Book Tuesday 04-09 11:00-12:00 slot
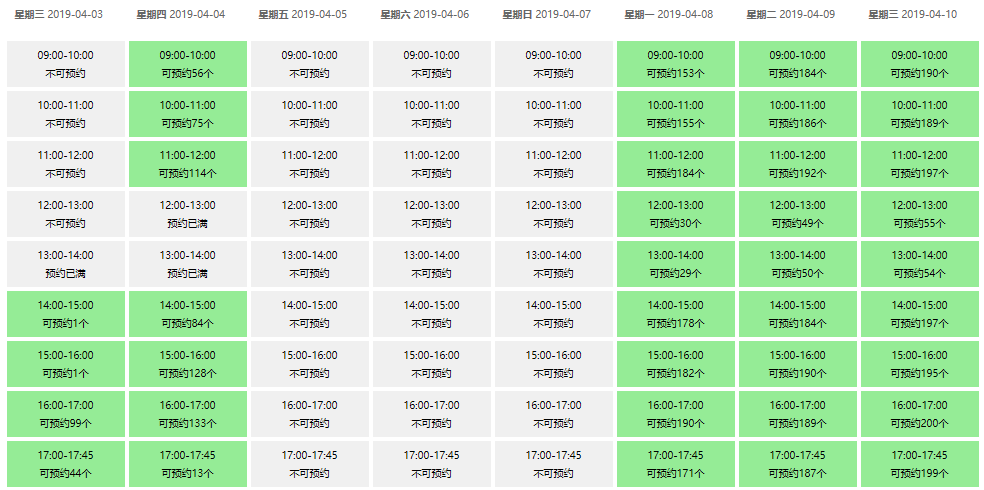 coord(798,164)
